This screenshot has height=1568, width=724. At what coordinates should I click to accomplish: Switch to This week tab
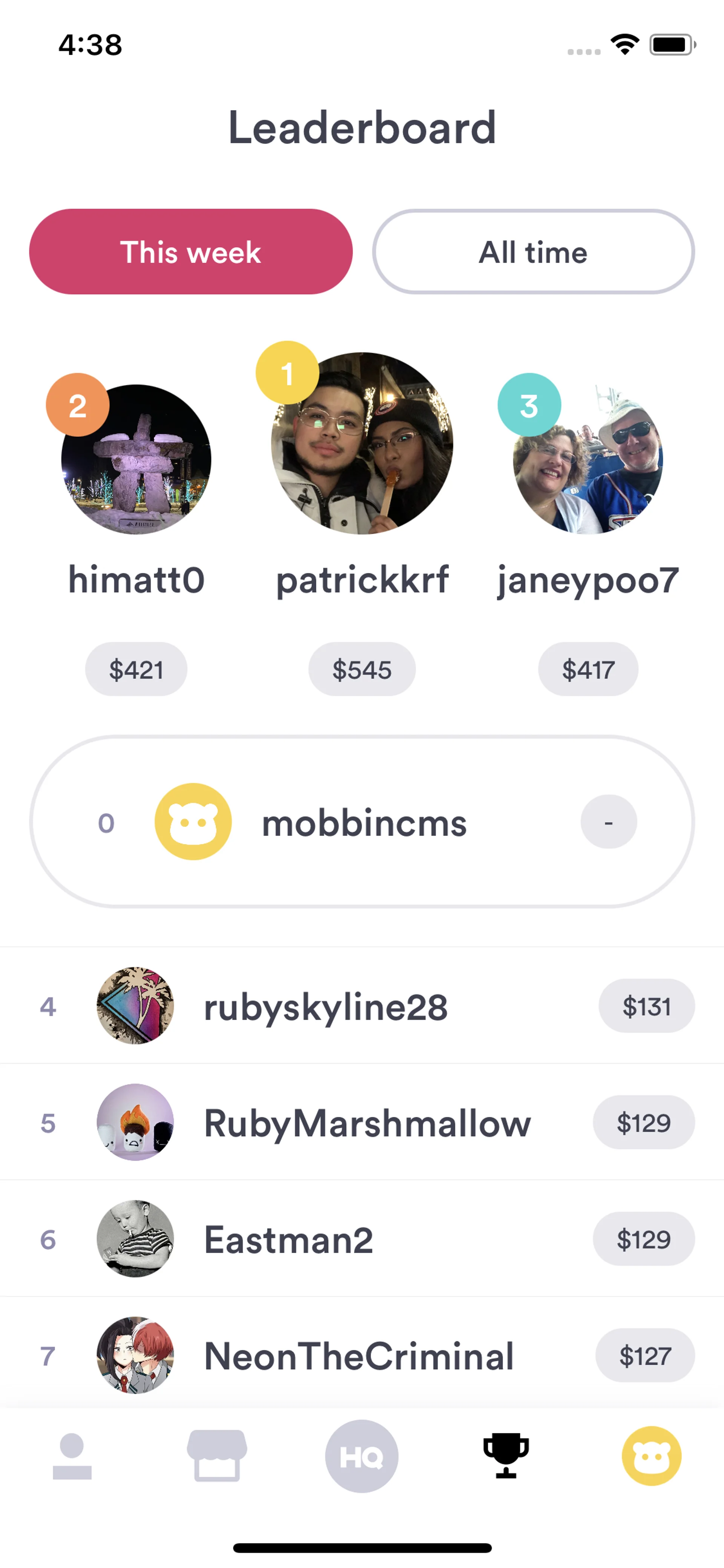pos(190,252)
